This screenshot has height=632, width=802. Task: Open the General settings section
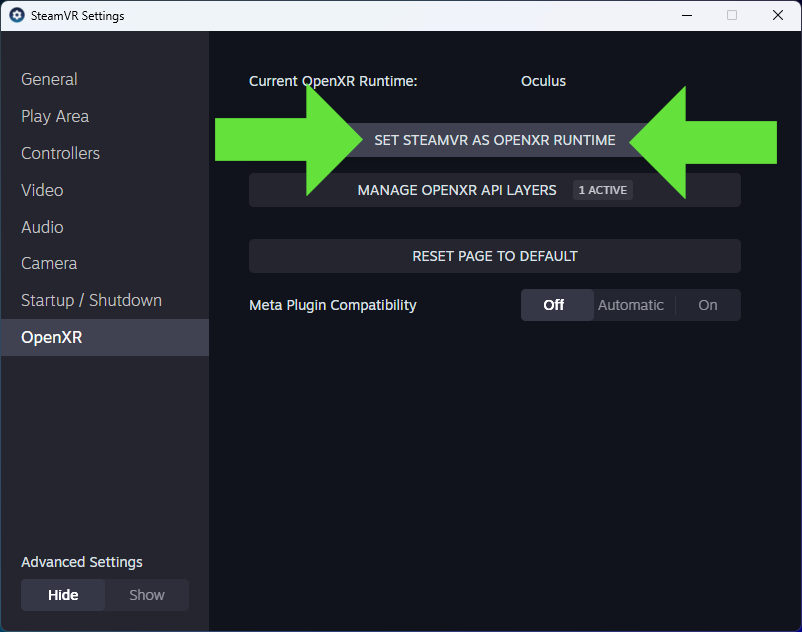(x=49, y=79)
